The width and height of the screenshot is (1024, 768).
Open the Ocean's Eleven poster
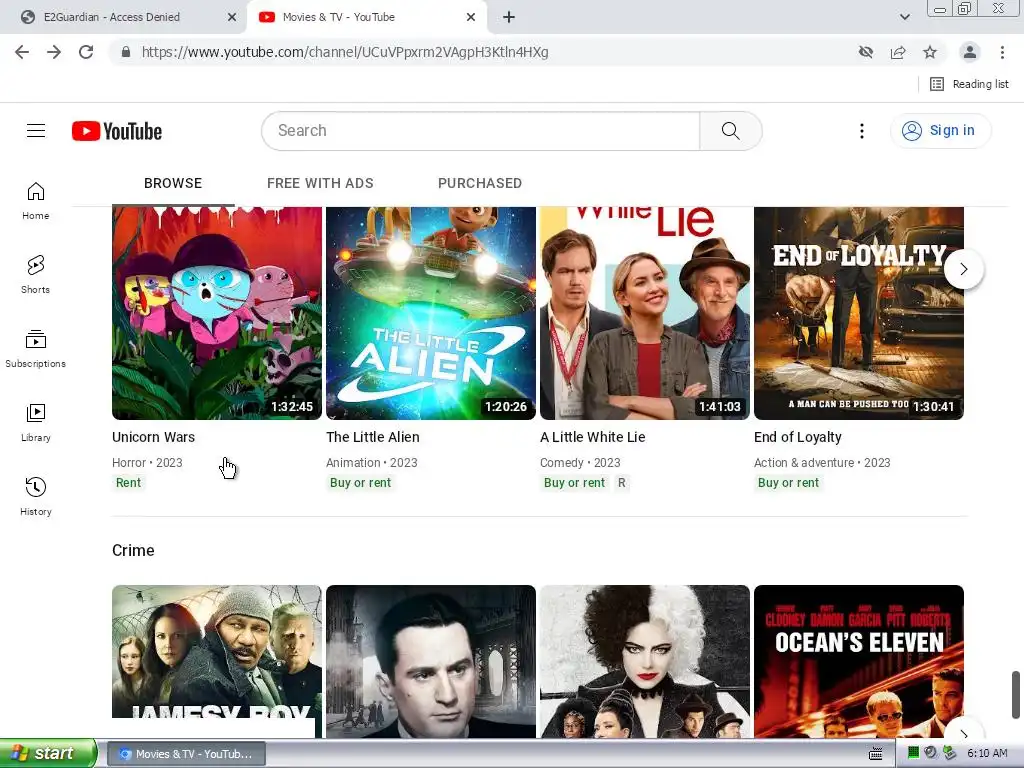pyautogui.click(x=859, y=662)
